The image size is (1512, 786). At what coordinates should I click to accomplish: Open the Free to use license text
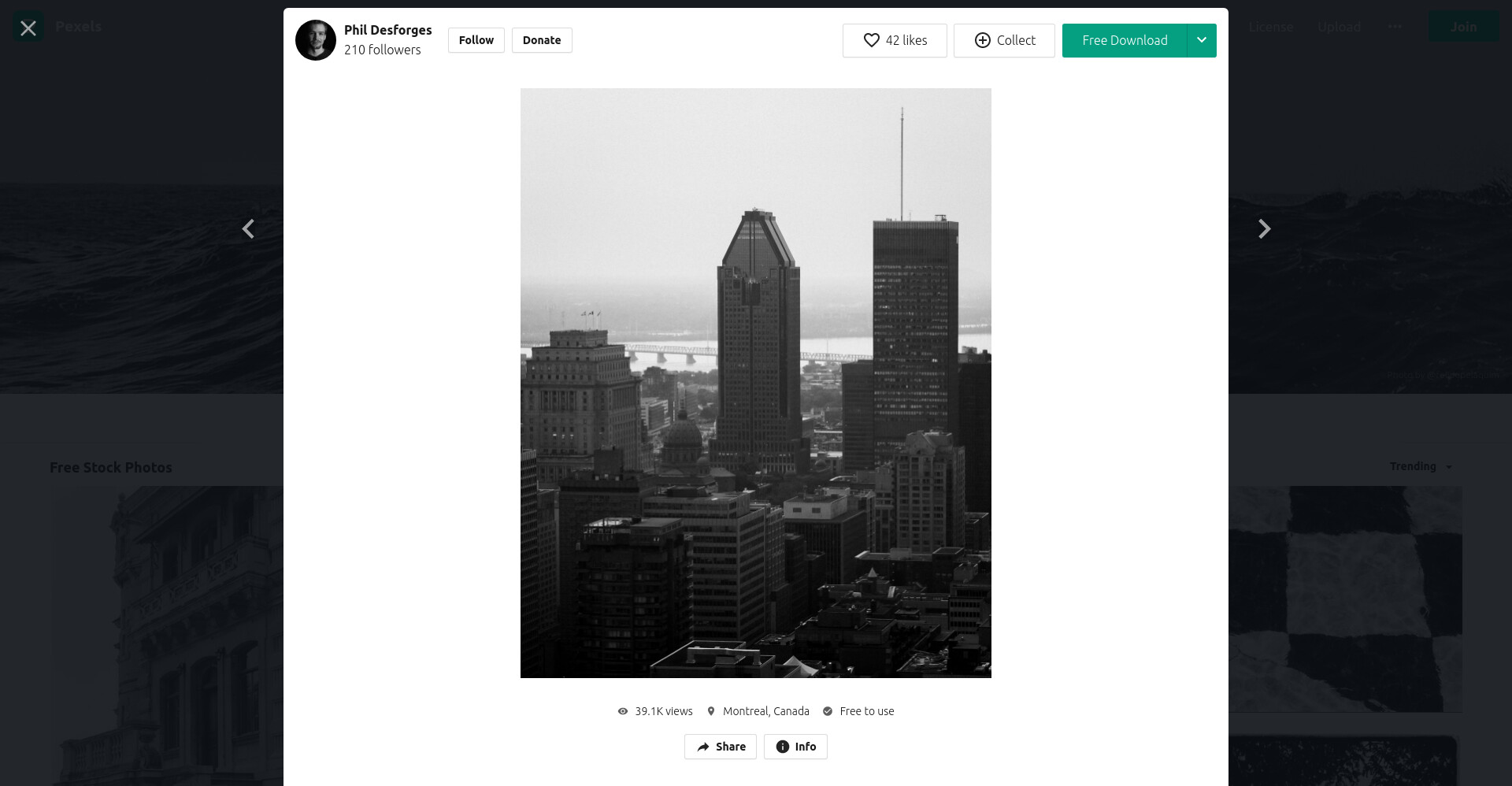click(867, 711)
